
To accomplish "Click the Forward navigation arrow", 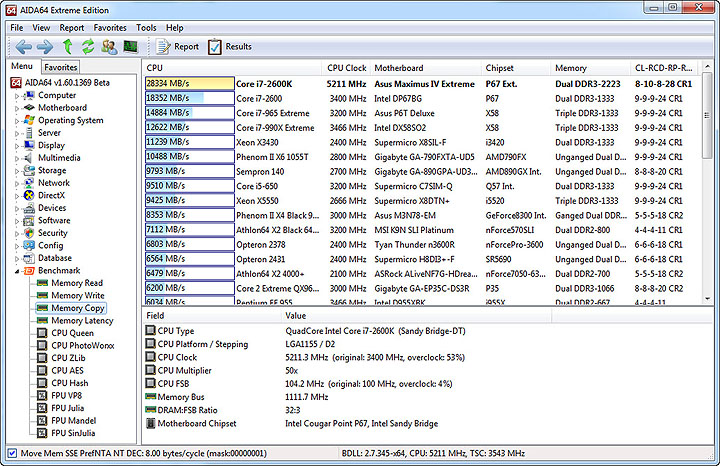I will (45, 46).
